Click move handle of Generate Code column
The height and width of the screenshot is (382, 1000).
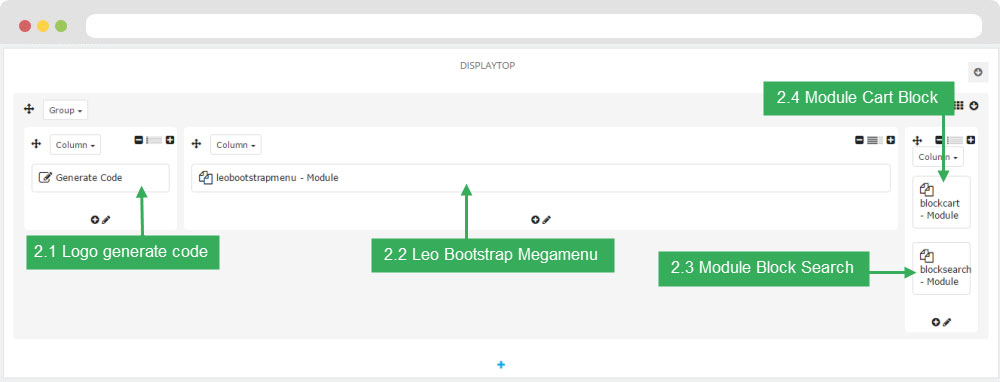pos(36,145)
